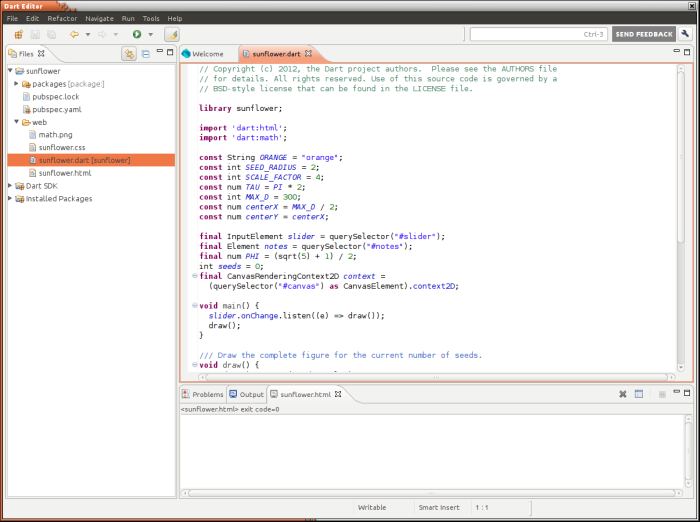
Task: Open the Refactor menu
Action: (62, 18)
